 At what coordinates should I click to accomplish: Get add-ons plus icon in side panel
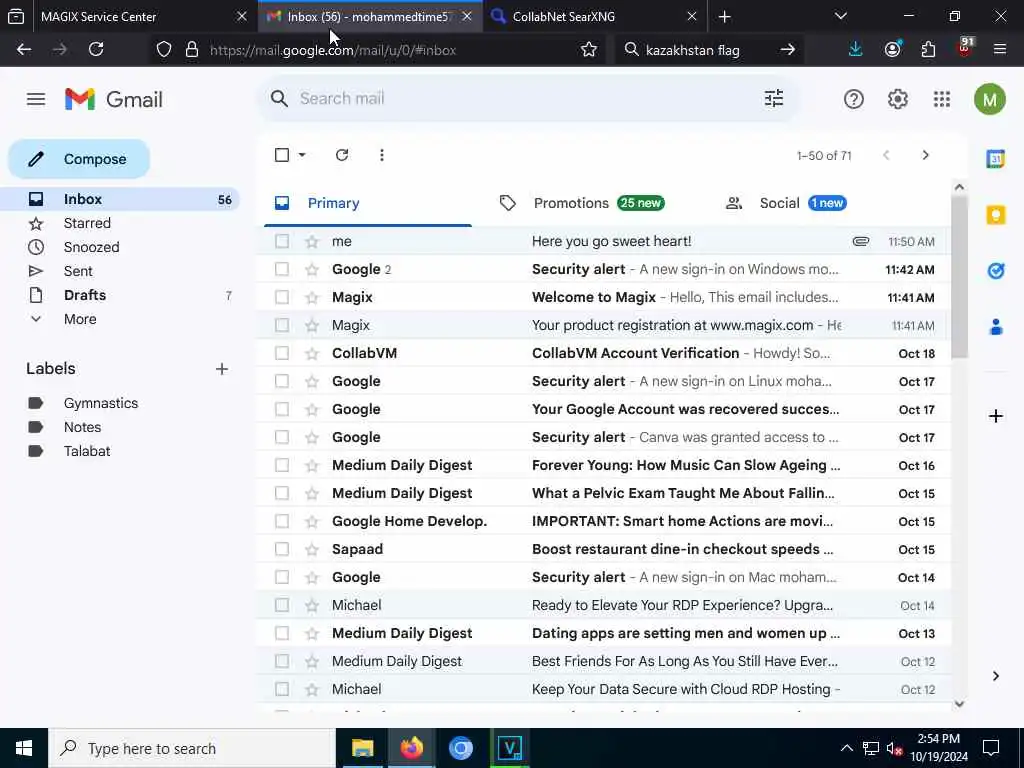click(x=995, y=416)
